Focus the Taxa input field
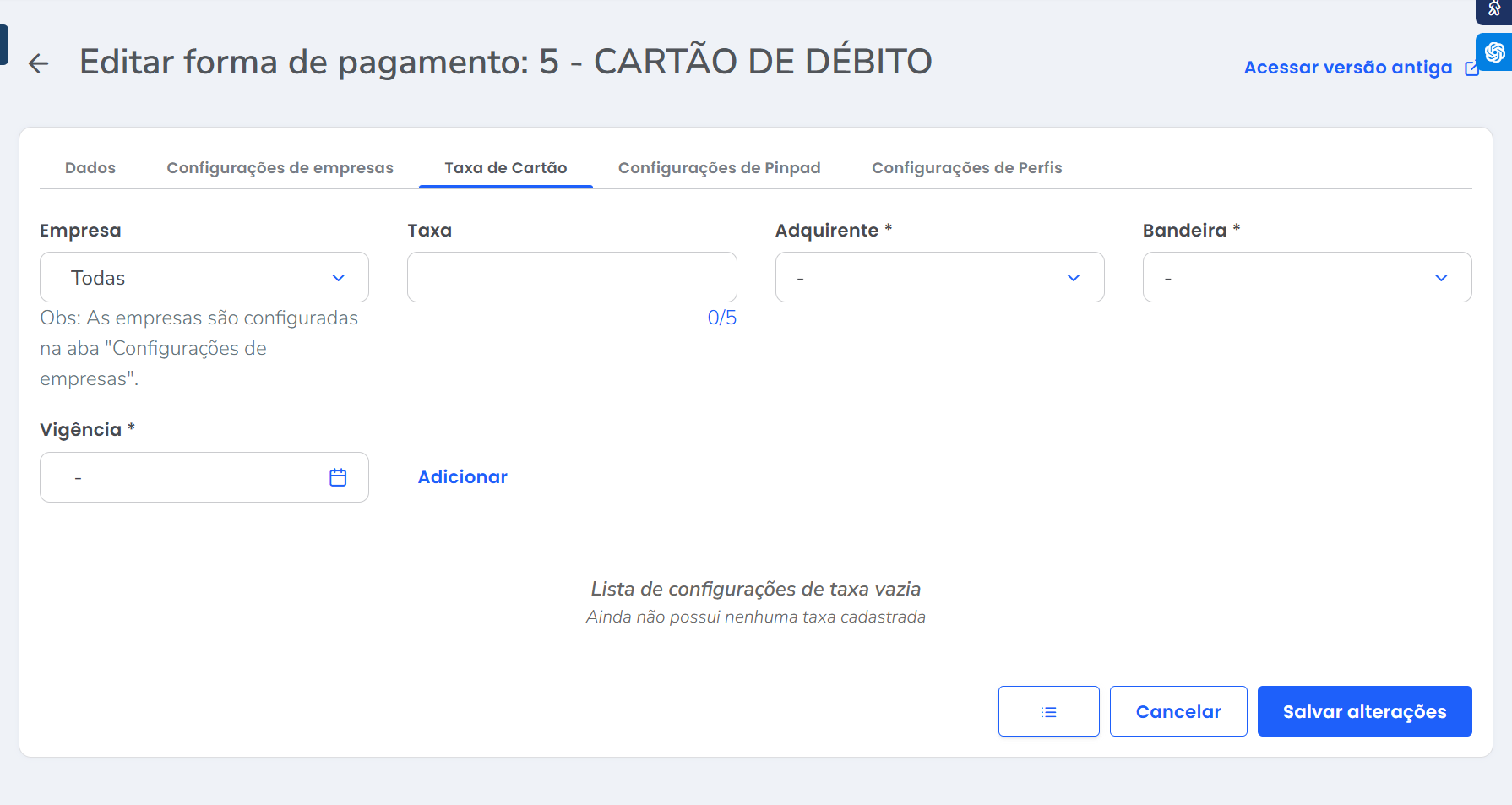Screen dimensions: 1512x805 (572, 277)
